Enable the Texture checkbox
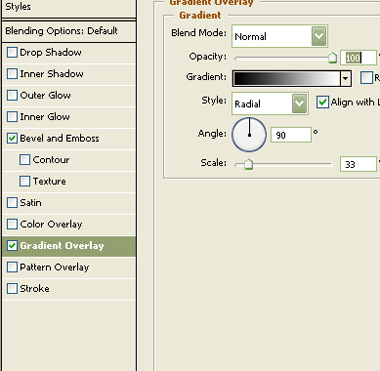 pos(25,181)
